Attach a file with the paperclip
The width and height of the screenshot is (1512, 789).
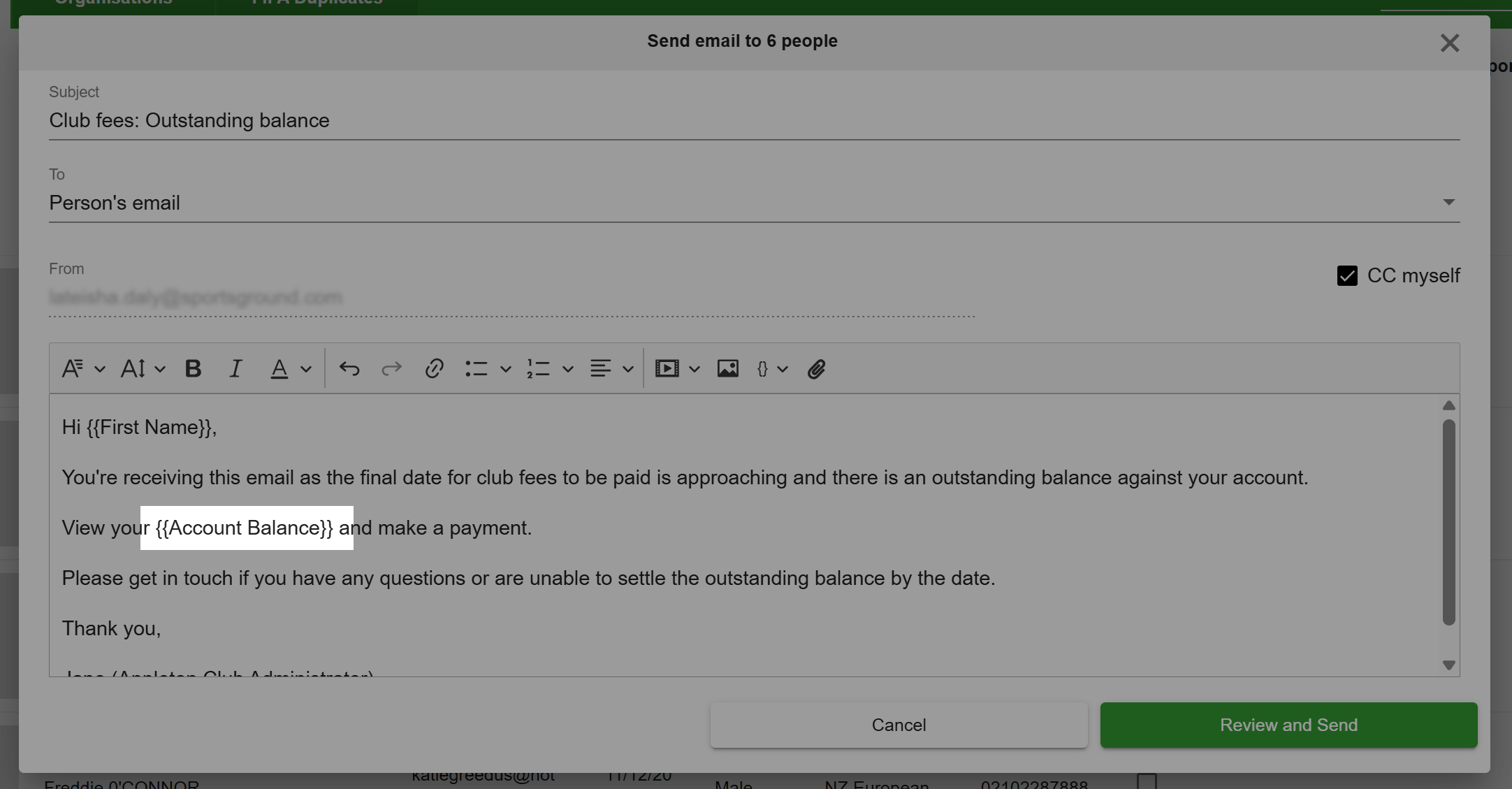(x=816, y=368)
